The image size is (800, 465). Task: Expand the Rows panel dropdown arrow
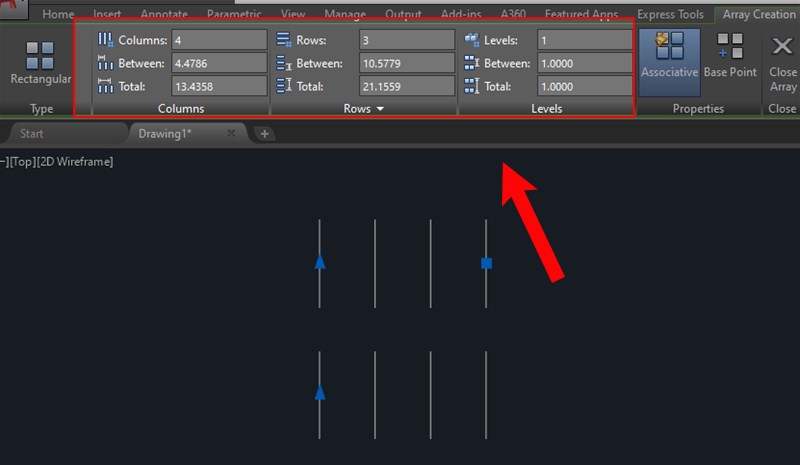[380, 109]
